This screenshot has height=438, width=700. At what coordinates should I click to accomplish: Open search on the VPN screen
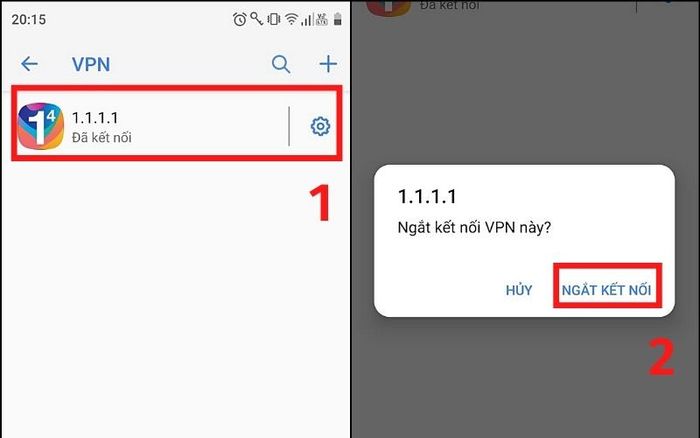click(x=281, y=64)
